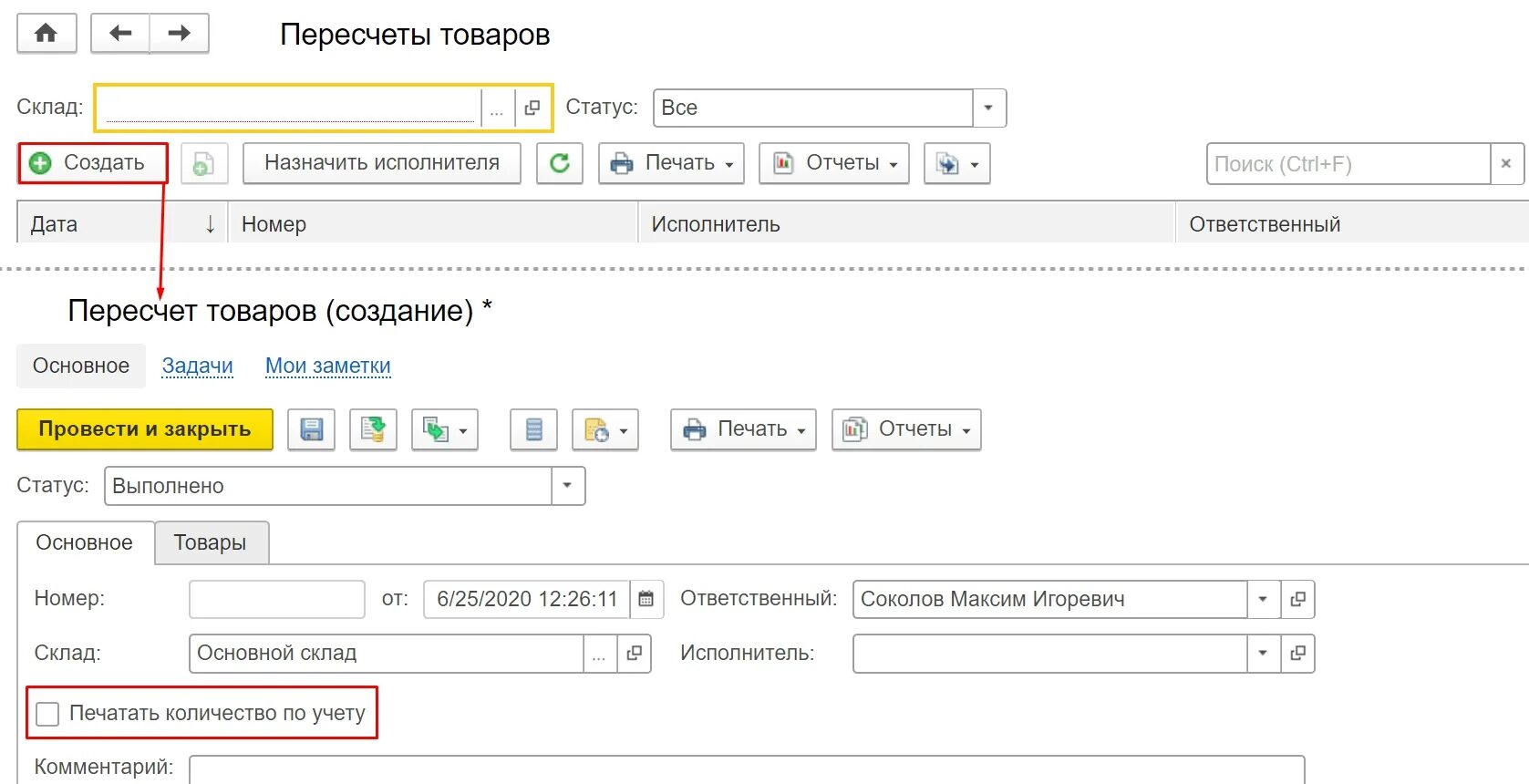The image size is (1529, 784).
Task: Click Ответственный column header
Action: click(x=1353, y=224)
